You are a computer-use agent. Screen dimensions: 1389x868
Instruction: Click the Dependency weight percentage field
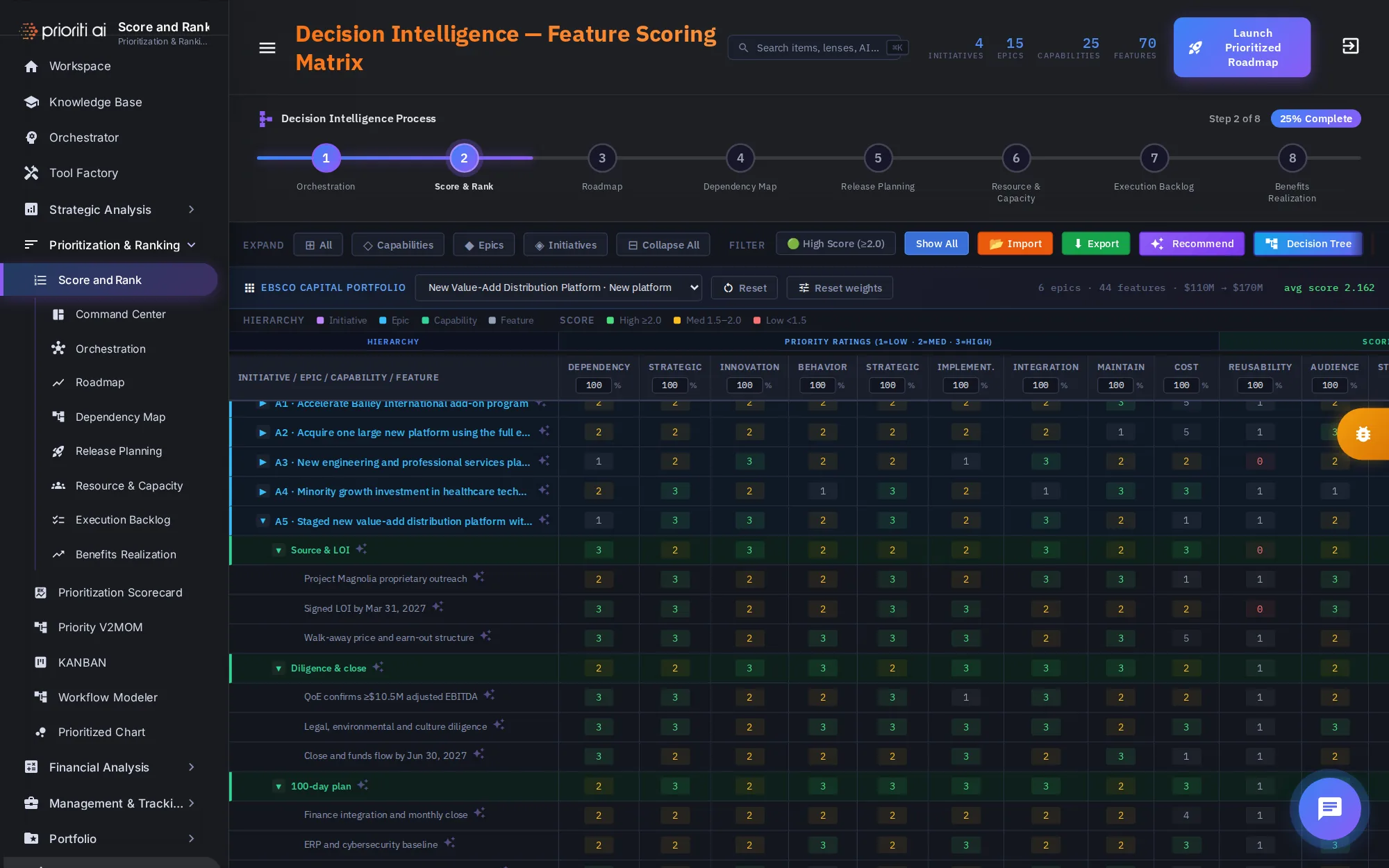[594, 385]
